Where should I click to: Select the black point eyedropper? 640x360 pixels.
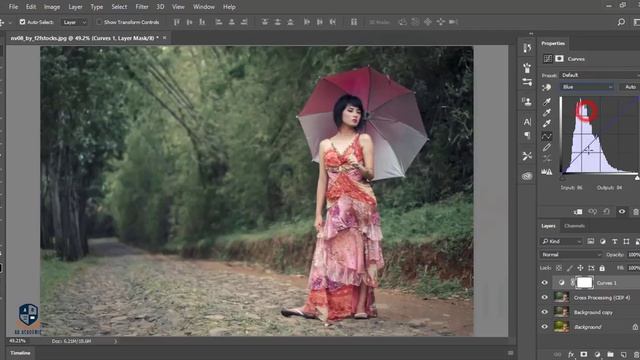(x=547, y=101)
